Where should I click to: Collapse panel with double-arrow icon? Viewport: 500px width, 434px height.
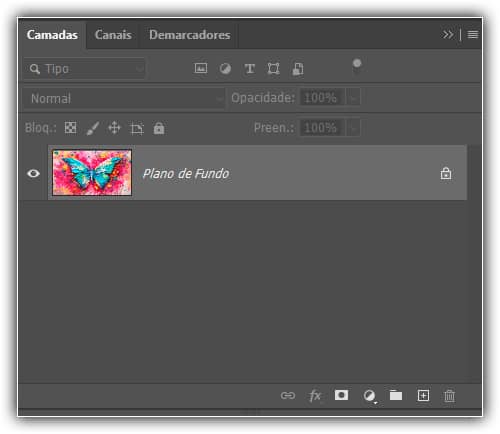pyautogui.click(x=448, y=34)
